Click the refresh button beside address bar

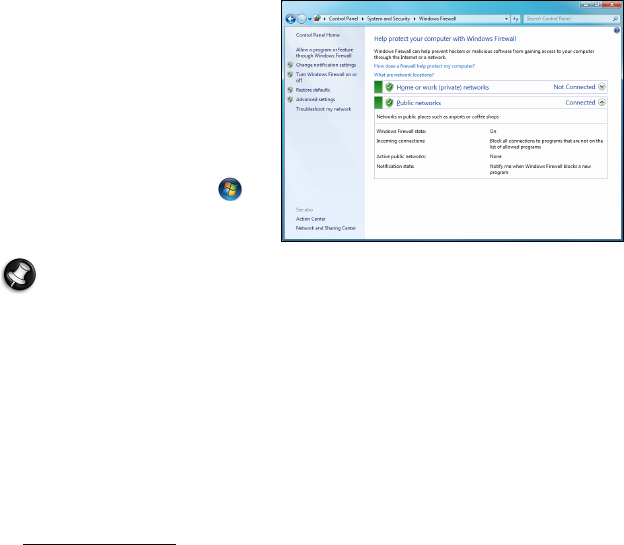tap(516, 19)
